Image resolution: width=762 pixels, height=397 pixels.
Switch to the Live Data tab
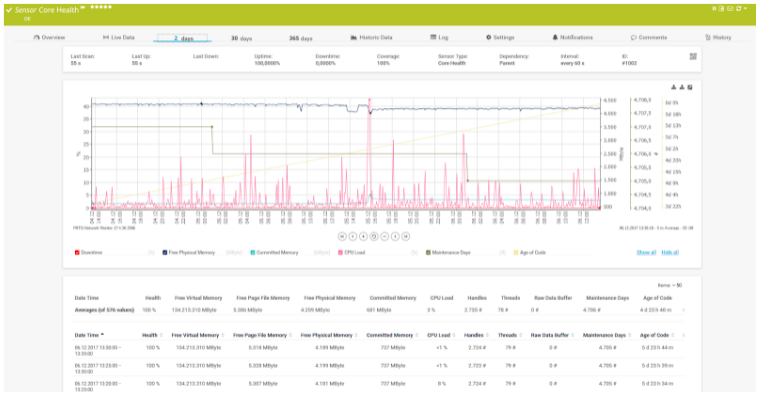pyautogui.click(x=119, y=37)
